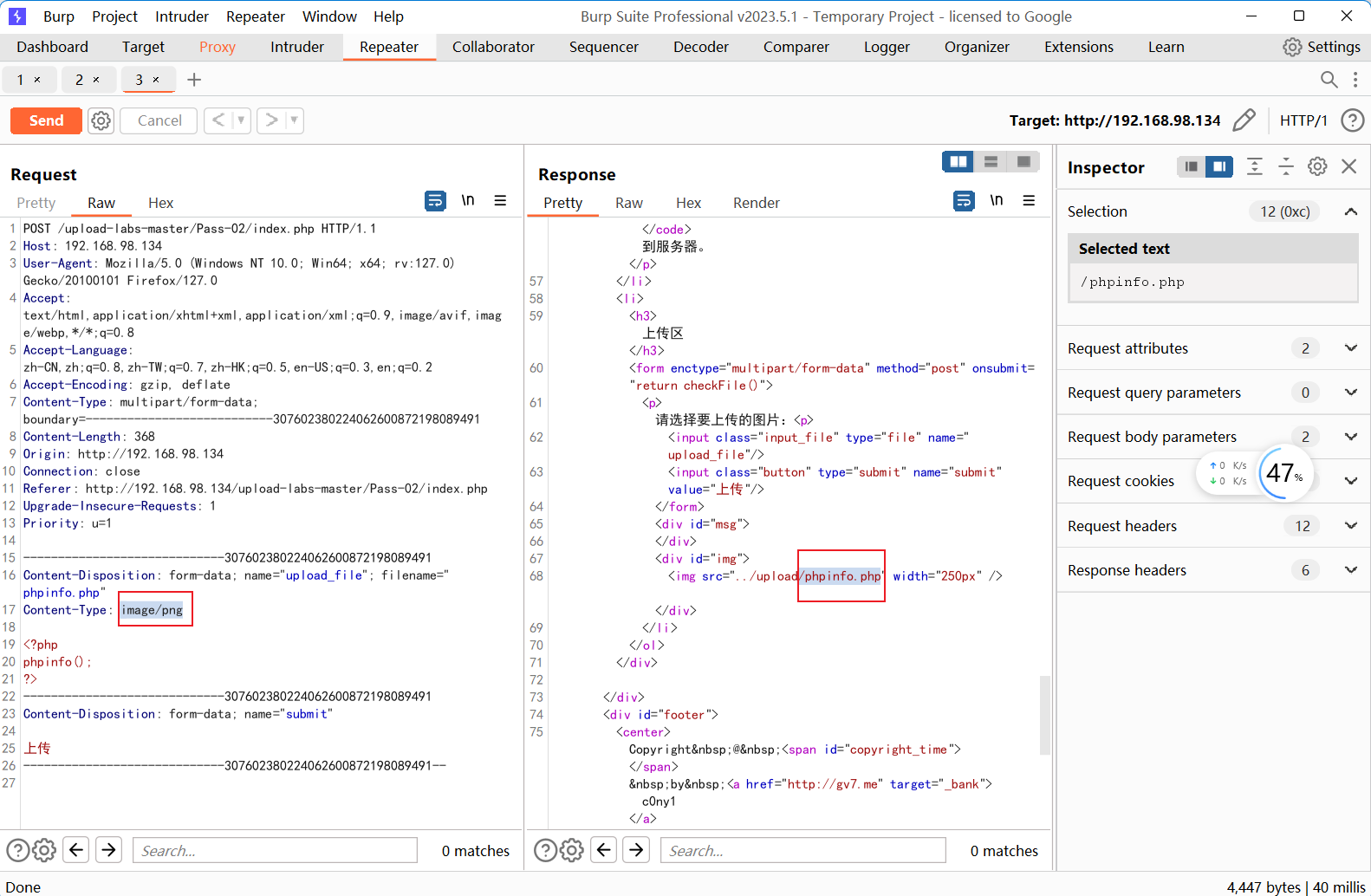The height and width of the screenshot is (896, 1371).
Task: Add a new Repeater tab
Action: 194,80
